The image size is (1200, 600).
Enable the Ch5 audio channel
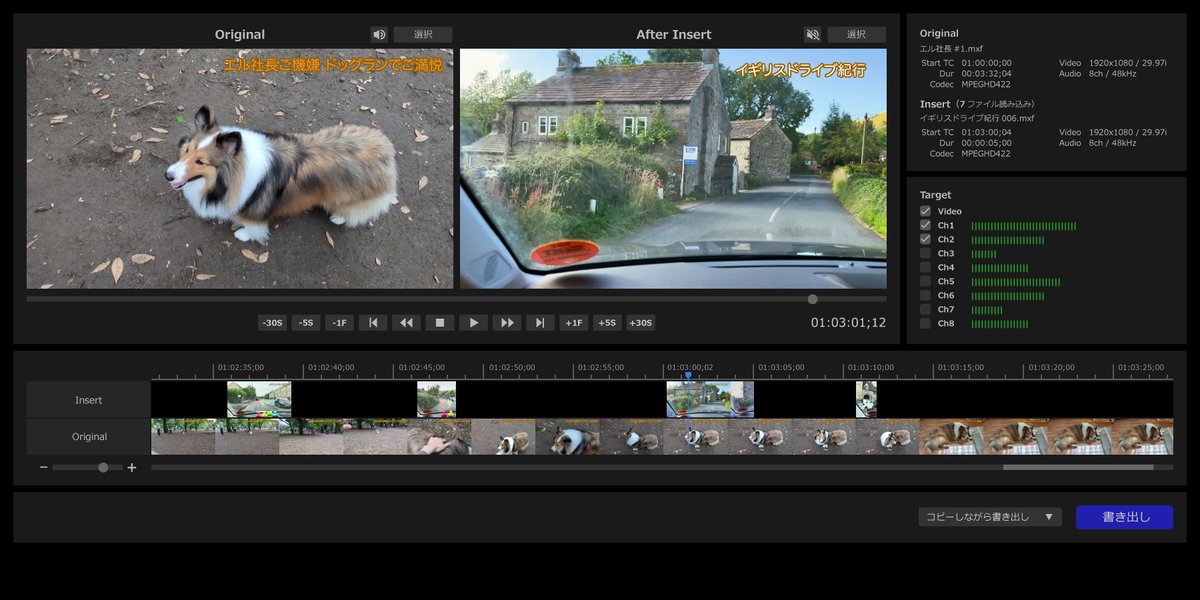coord(925,281)
